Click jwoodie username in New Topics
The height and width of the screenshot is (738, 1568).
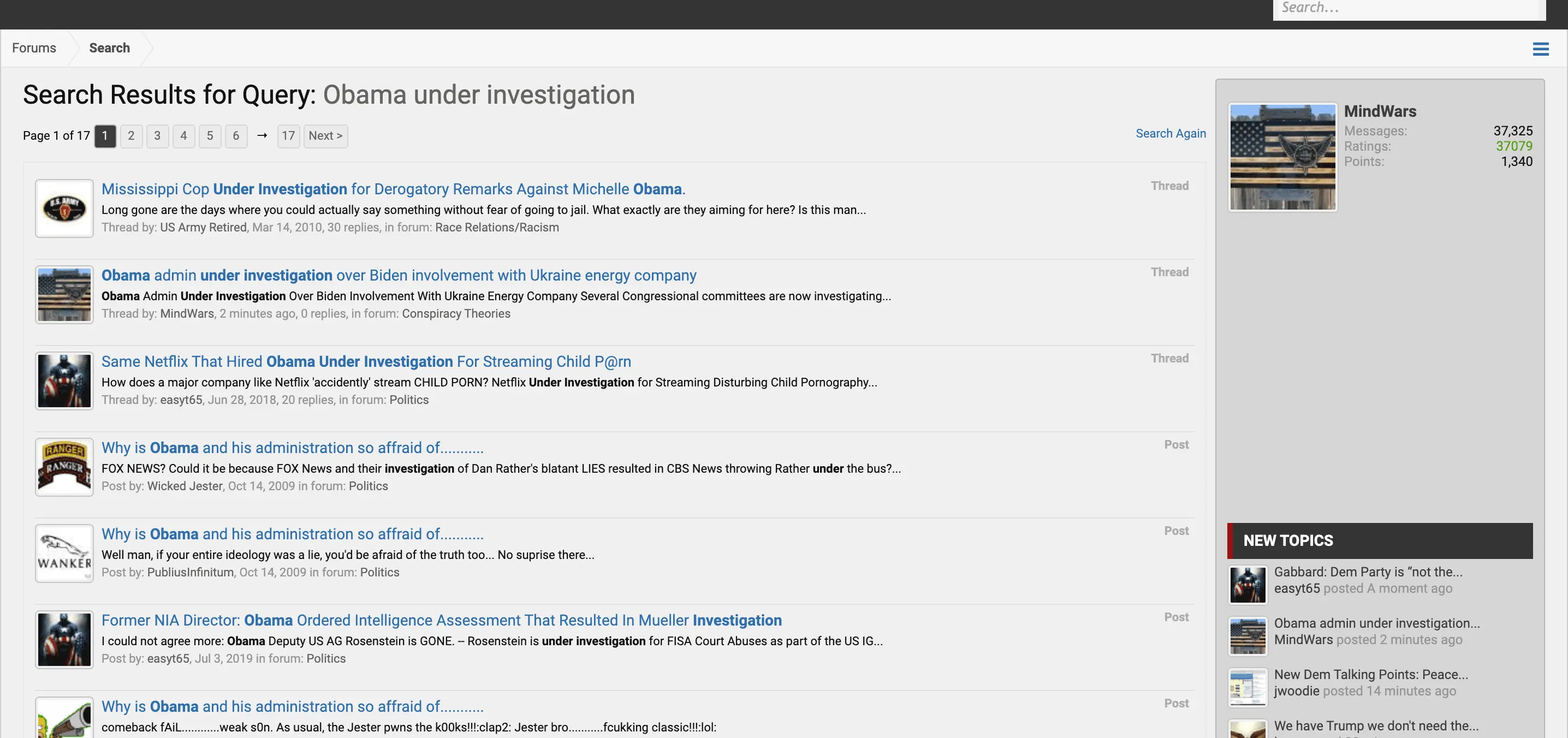point(1297,691)
